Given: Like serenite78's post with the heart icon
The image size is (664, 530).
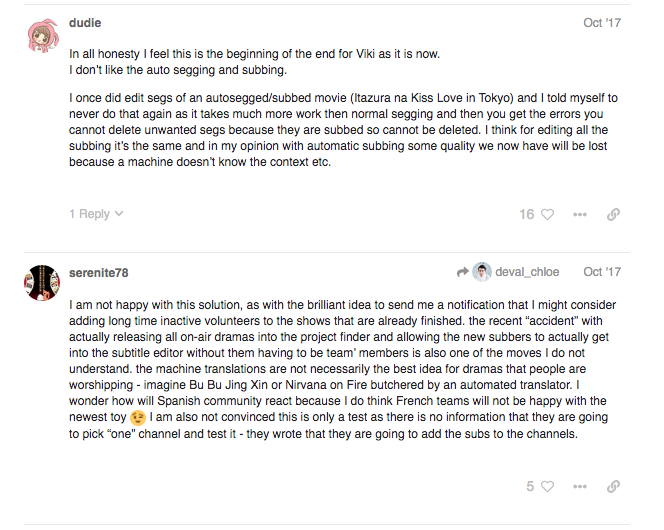Looking at the screenshot, I should [548, 486].
